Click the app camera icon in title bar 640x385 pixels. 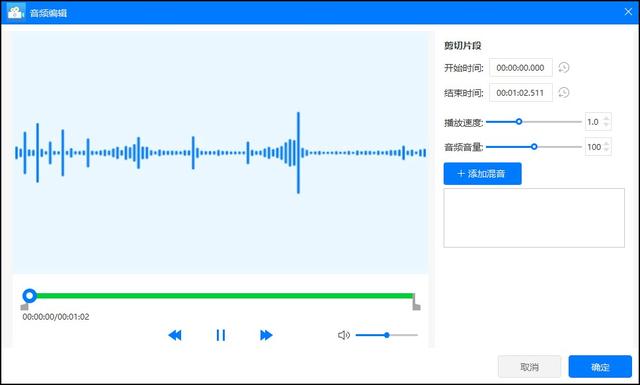16,12
